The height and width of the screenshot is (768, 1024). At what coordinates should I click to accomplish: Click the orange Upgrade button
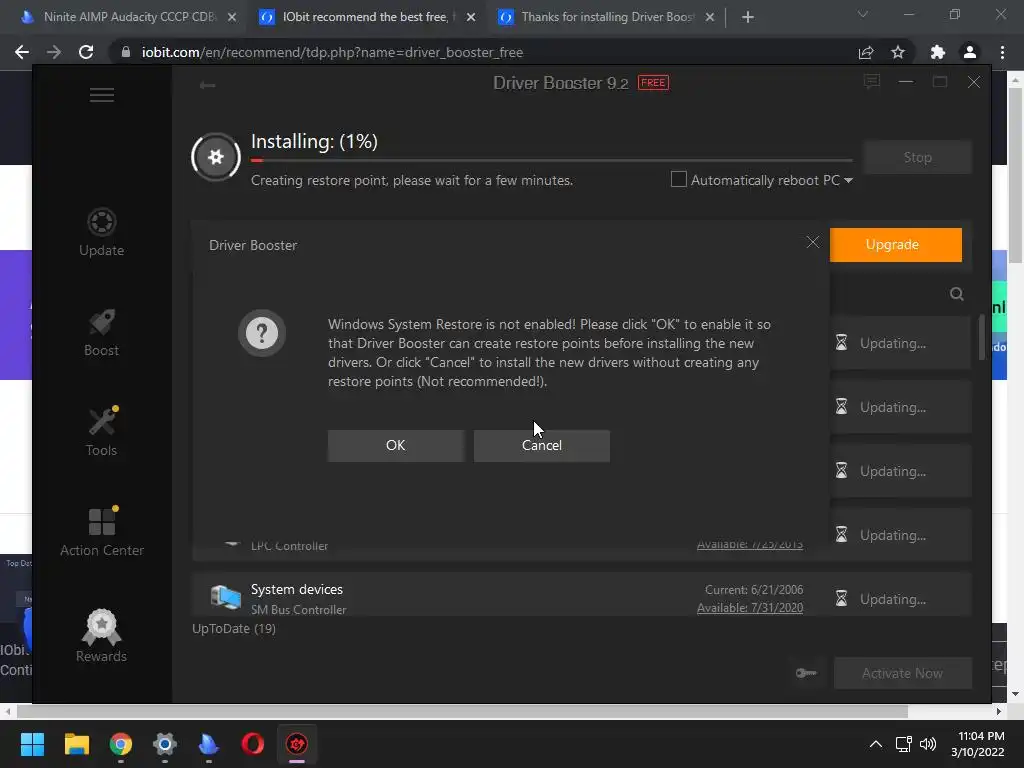click(x=895, y=245)
